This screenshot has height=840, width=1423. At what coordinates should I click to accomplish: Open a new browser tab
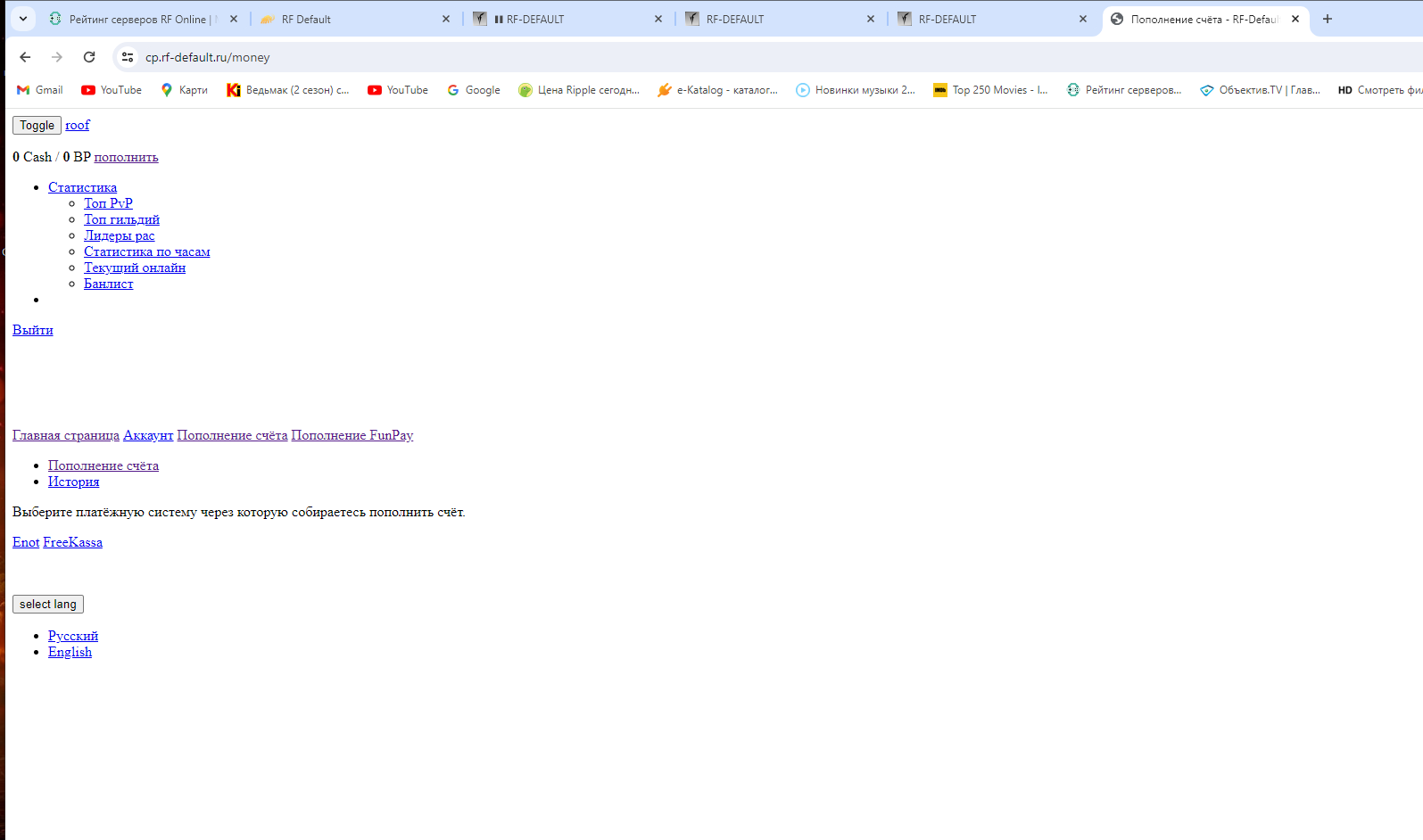1328,19
